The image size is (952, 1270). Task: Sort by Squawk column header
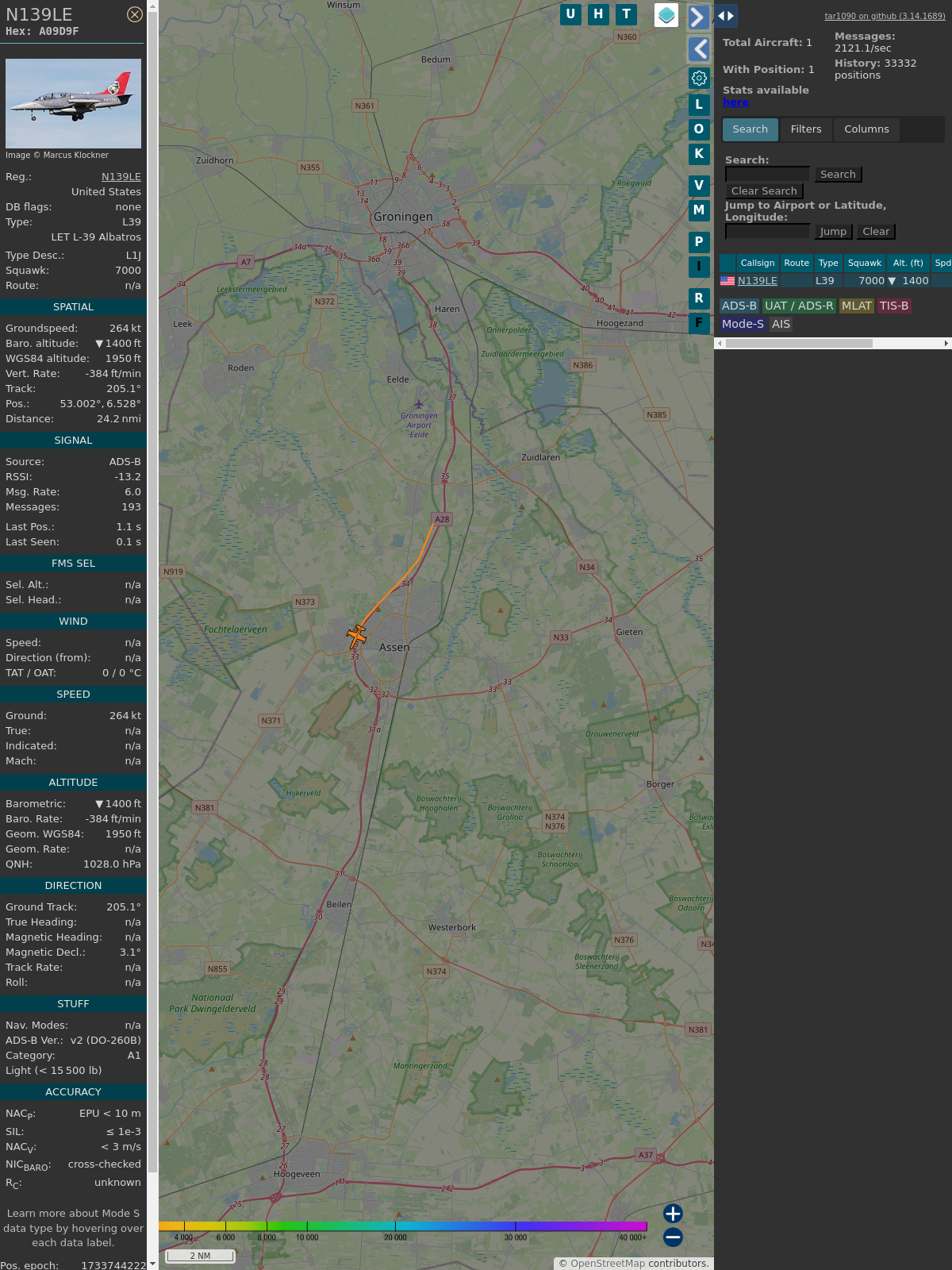tap(865, 263)
